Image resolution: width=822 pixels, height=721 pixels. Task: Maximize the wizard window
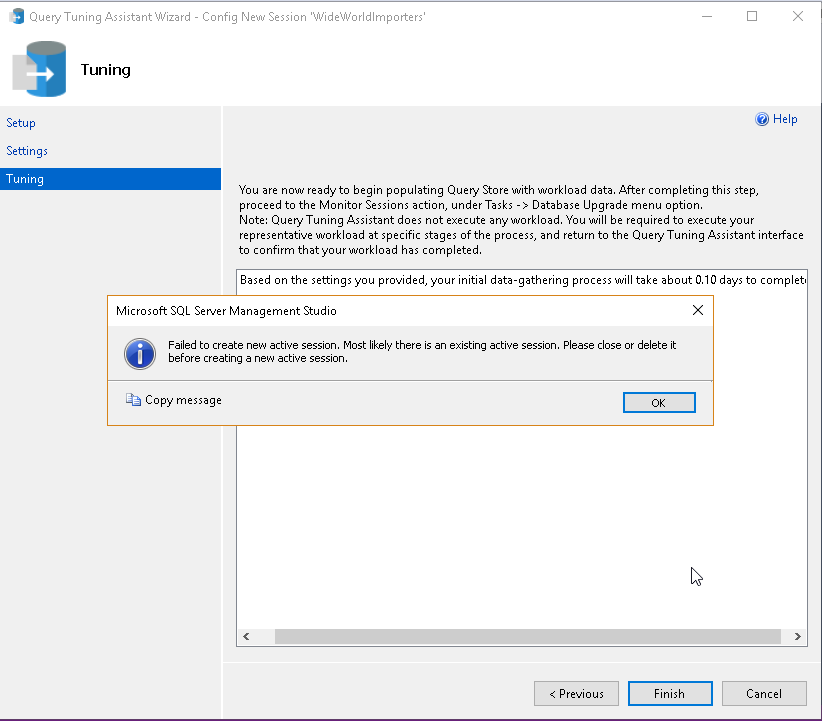click(x=752, y=16)
